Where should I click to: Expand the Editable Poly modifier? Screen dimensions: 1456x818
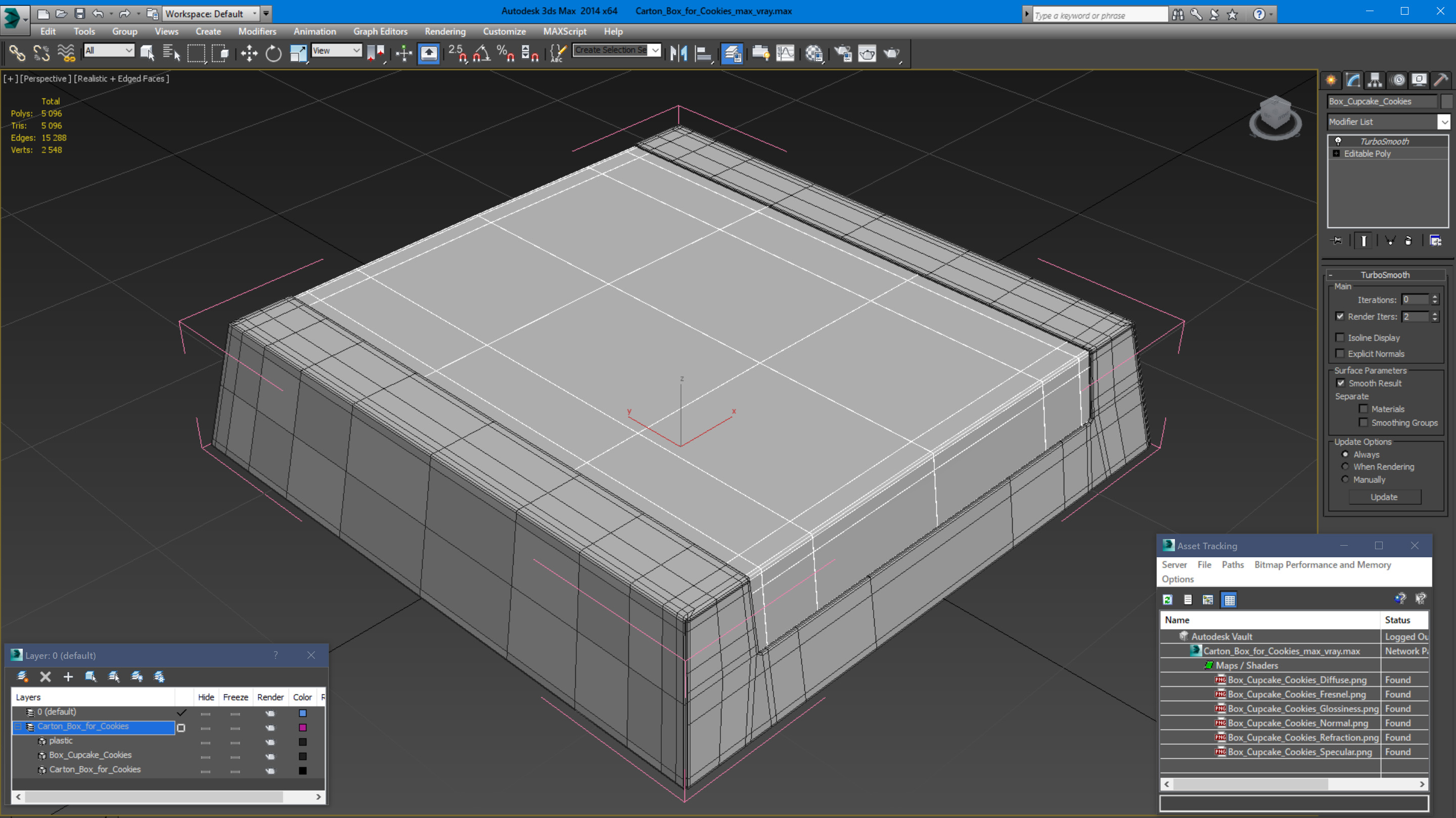pyautogui.click(x=1336, y=154)
